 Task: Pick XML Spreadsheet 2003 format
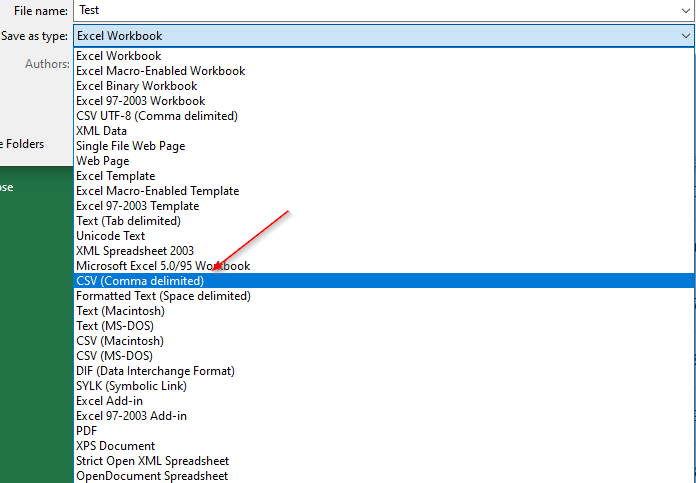(384, 251)
